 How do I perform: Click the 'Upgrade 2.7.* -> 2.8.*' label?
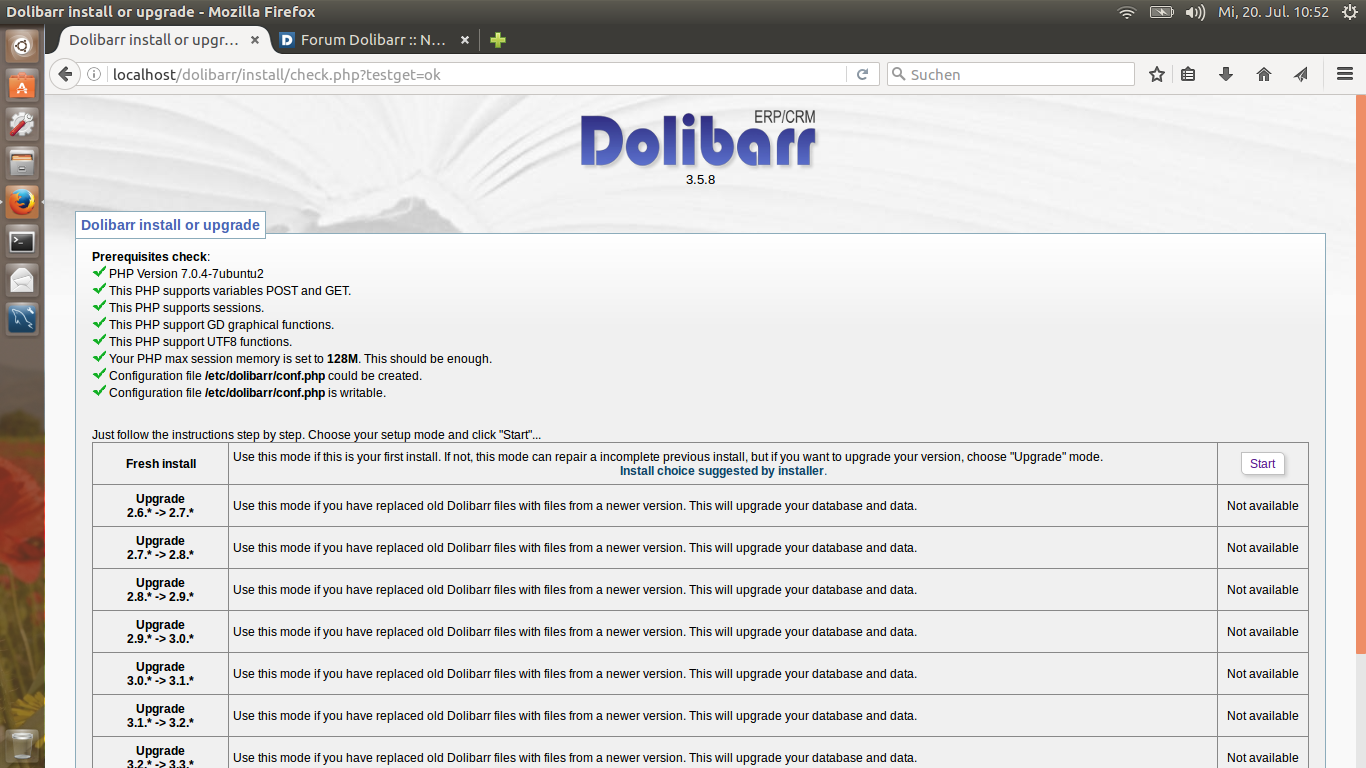[x=161, y=548]
